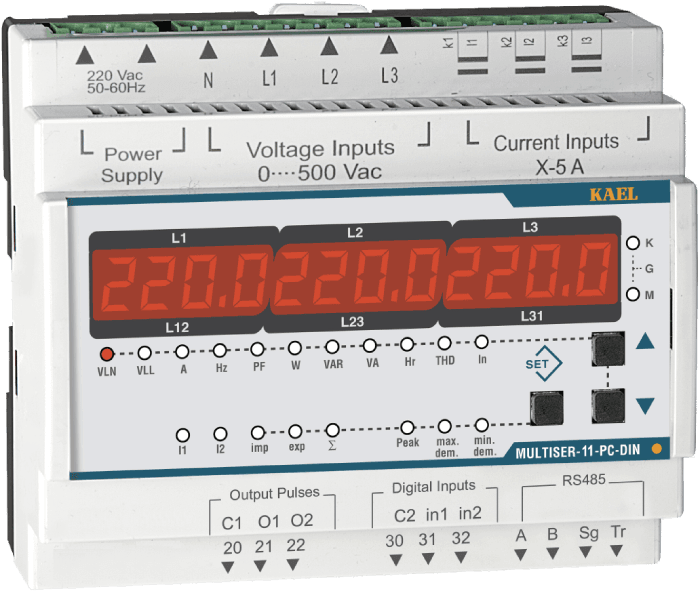Click the SET diamond symbol
This screenshot has width=700, height=591.
(544, 363)
